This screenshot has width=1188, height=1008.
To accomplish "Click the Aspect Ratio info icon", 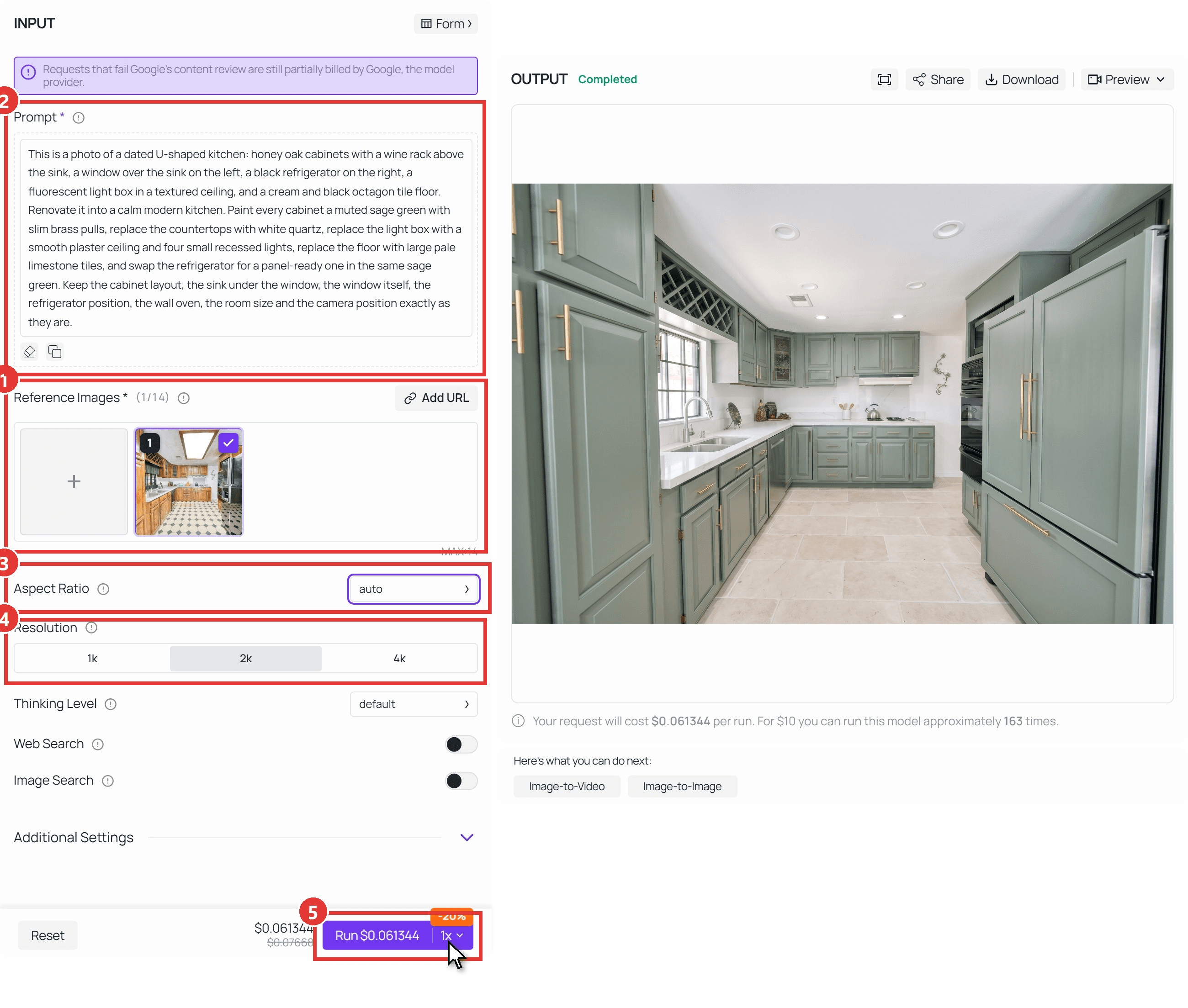I will coord(103,589).
